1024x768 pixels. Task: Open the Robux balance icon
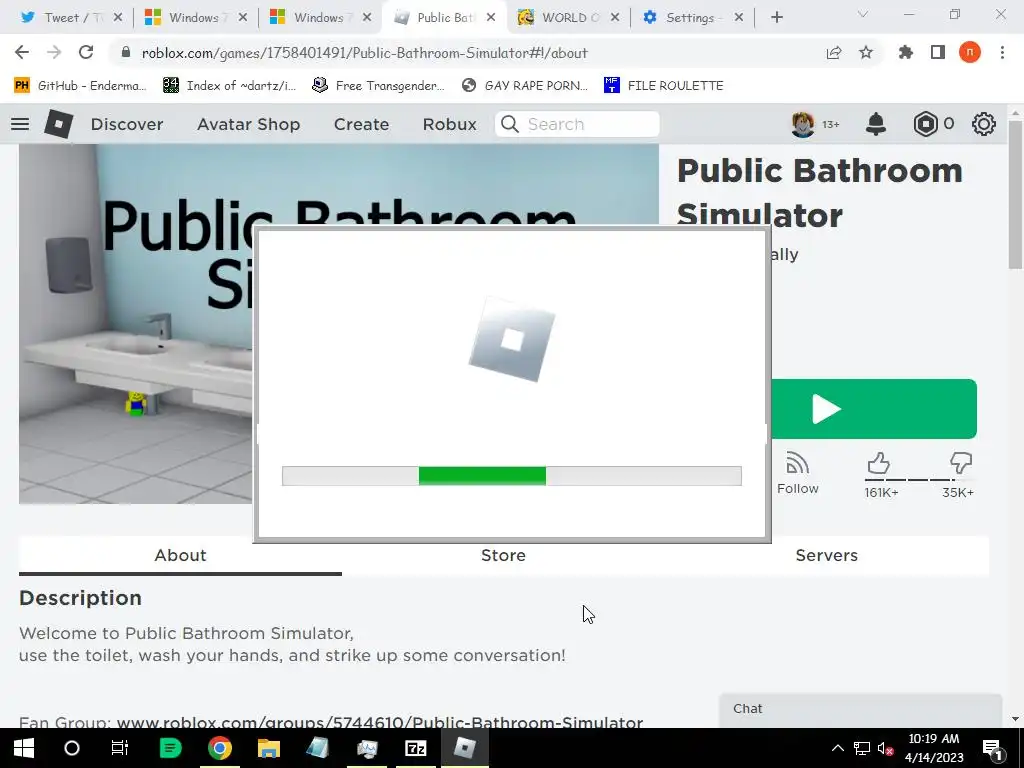coord(925,124)
